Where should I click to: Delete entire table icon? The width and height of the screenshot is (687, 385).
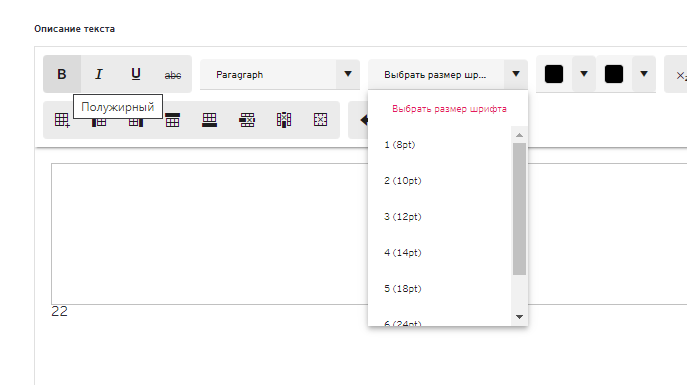coord(321,120)
